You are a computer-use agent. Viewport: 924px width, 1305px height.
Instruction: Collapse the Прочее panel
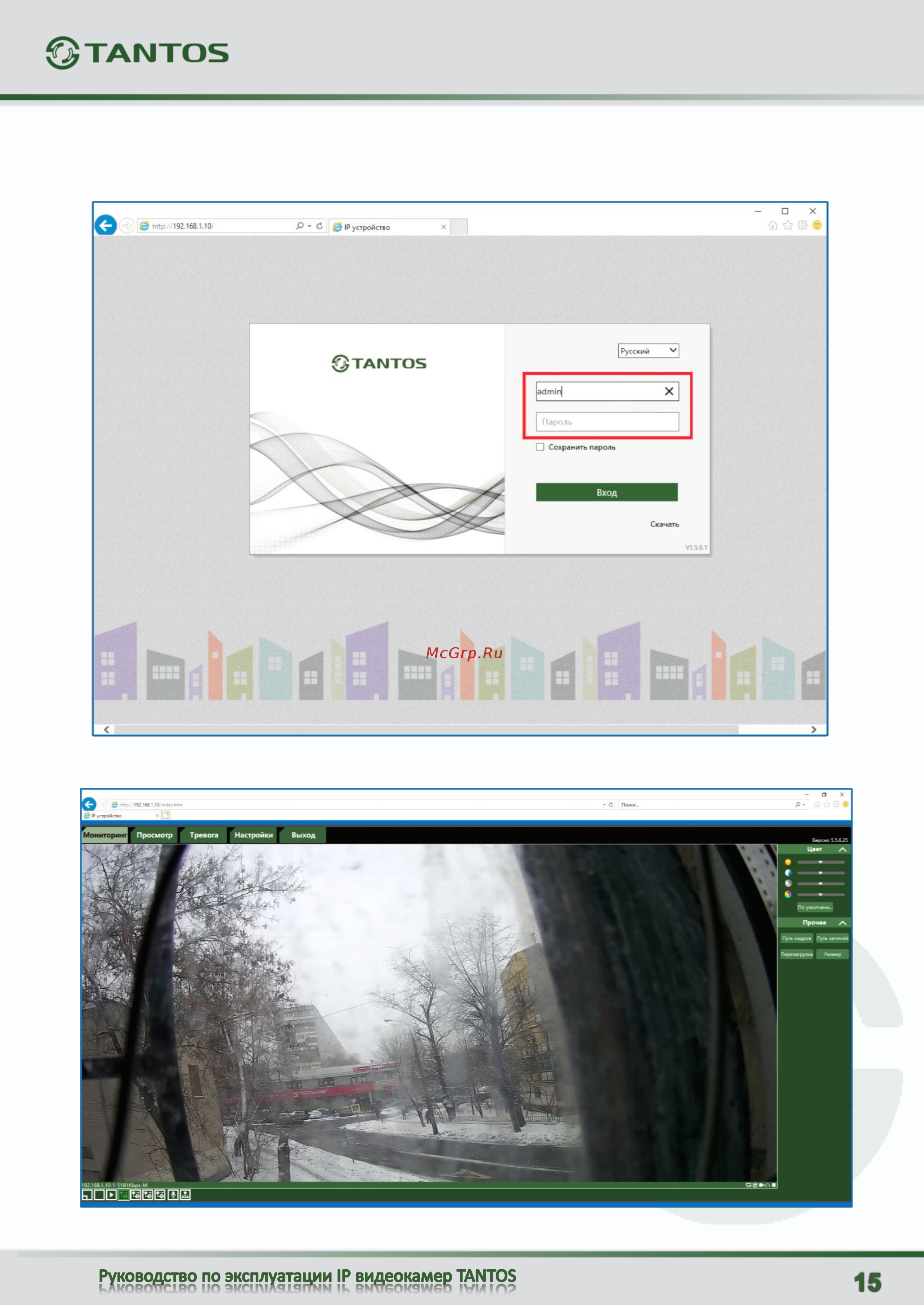point(843,923)
